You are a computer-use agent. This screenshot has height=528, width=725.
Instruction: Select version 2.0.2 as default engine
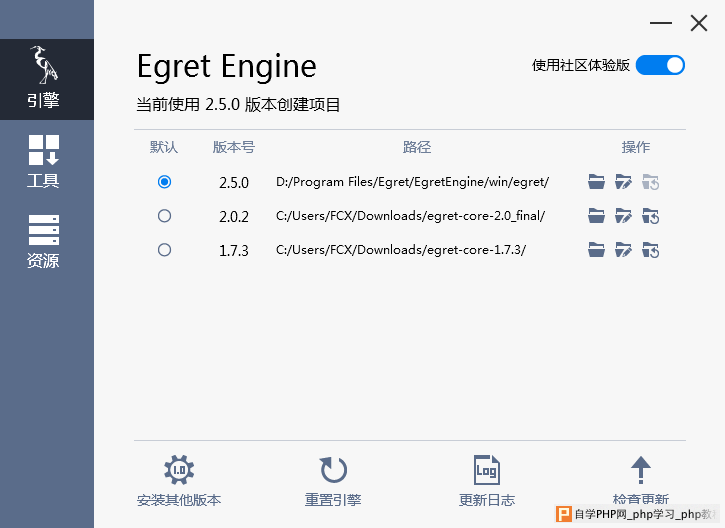164,216
